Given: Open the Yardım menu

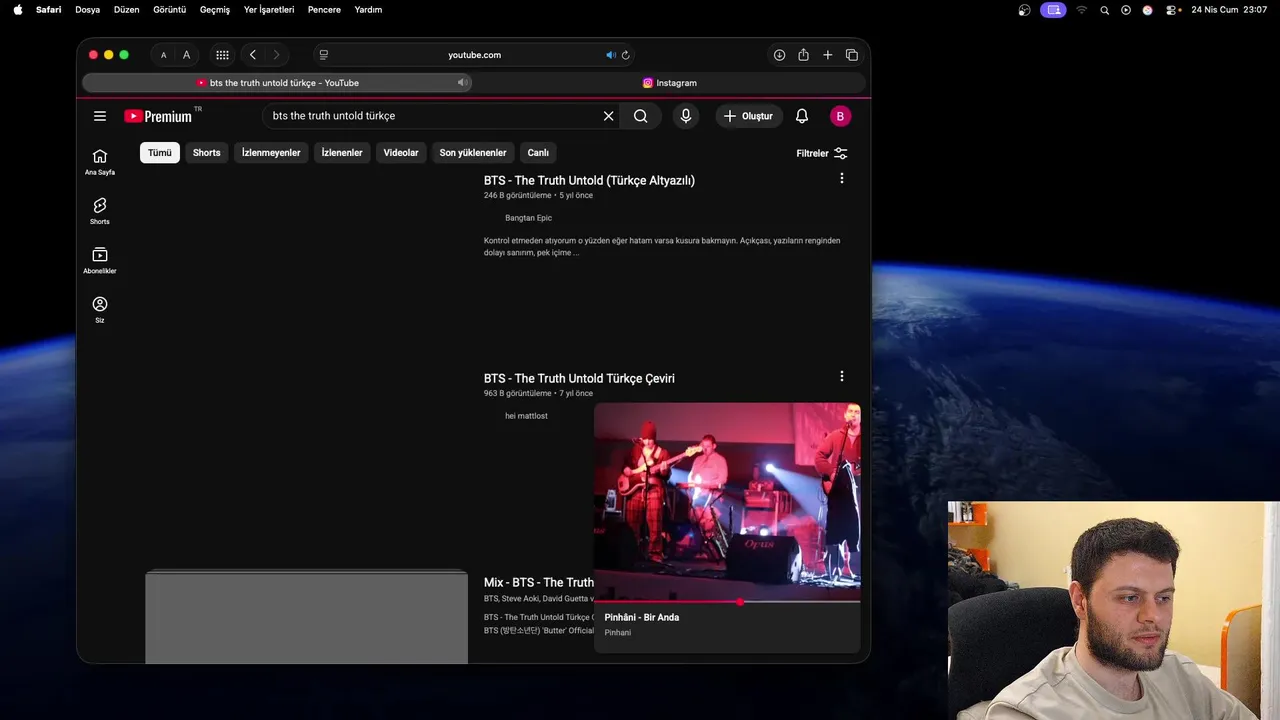Looking at the screenshot, I should pos(368,10).
